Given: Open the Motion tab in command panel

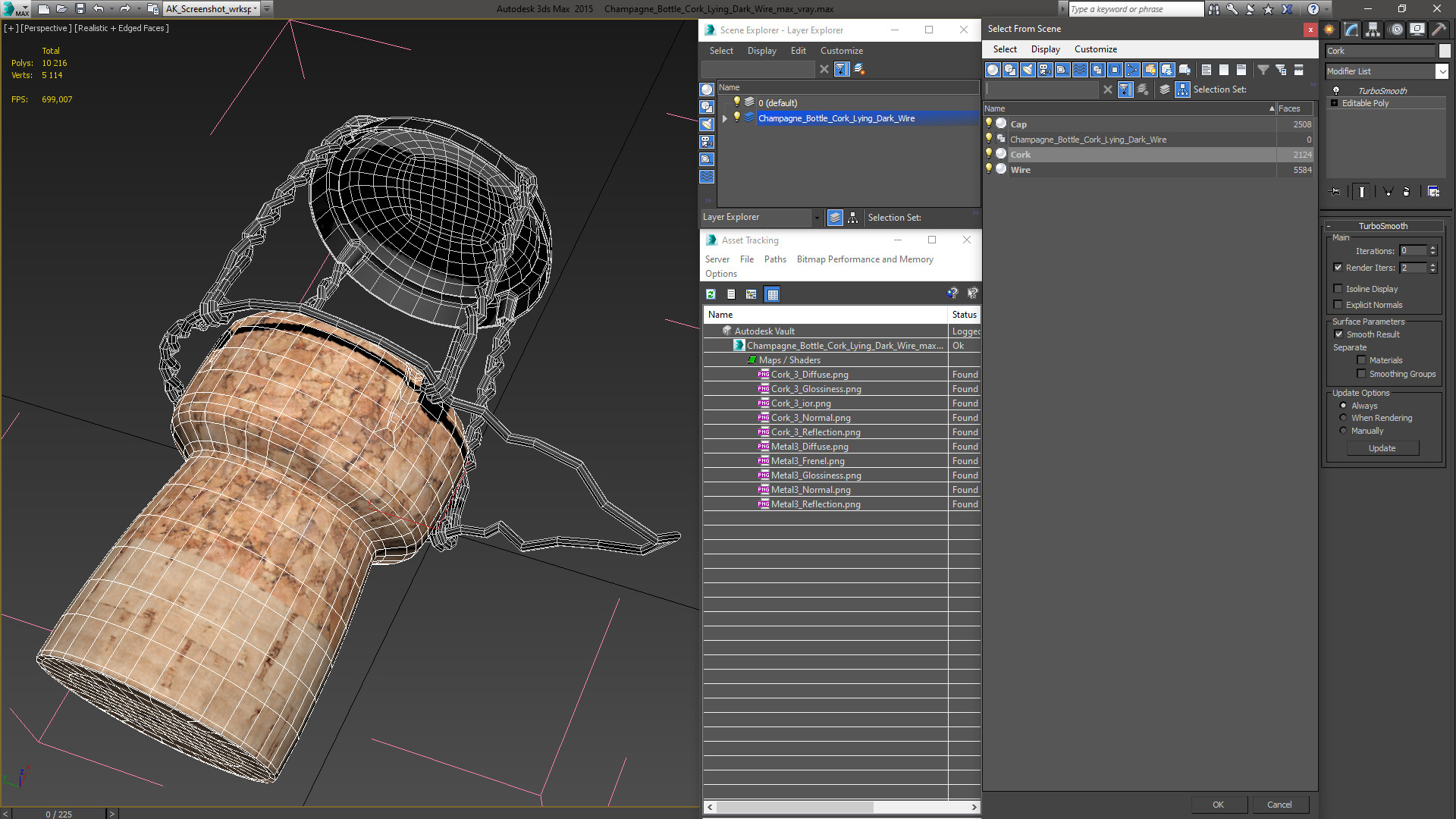Looking at the screenshot, I should pos(1396,30).
